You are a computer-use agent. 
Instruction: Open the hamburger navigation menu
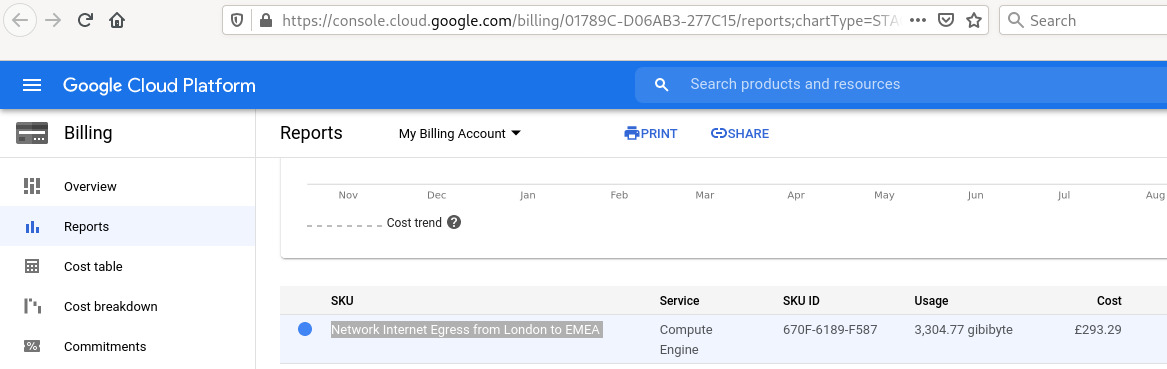(x=32, y=85)
